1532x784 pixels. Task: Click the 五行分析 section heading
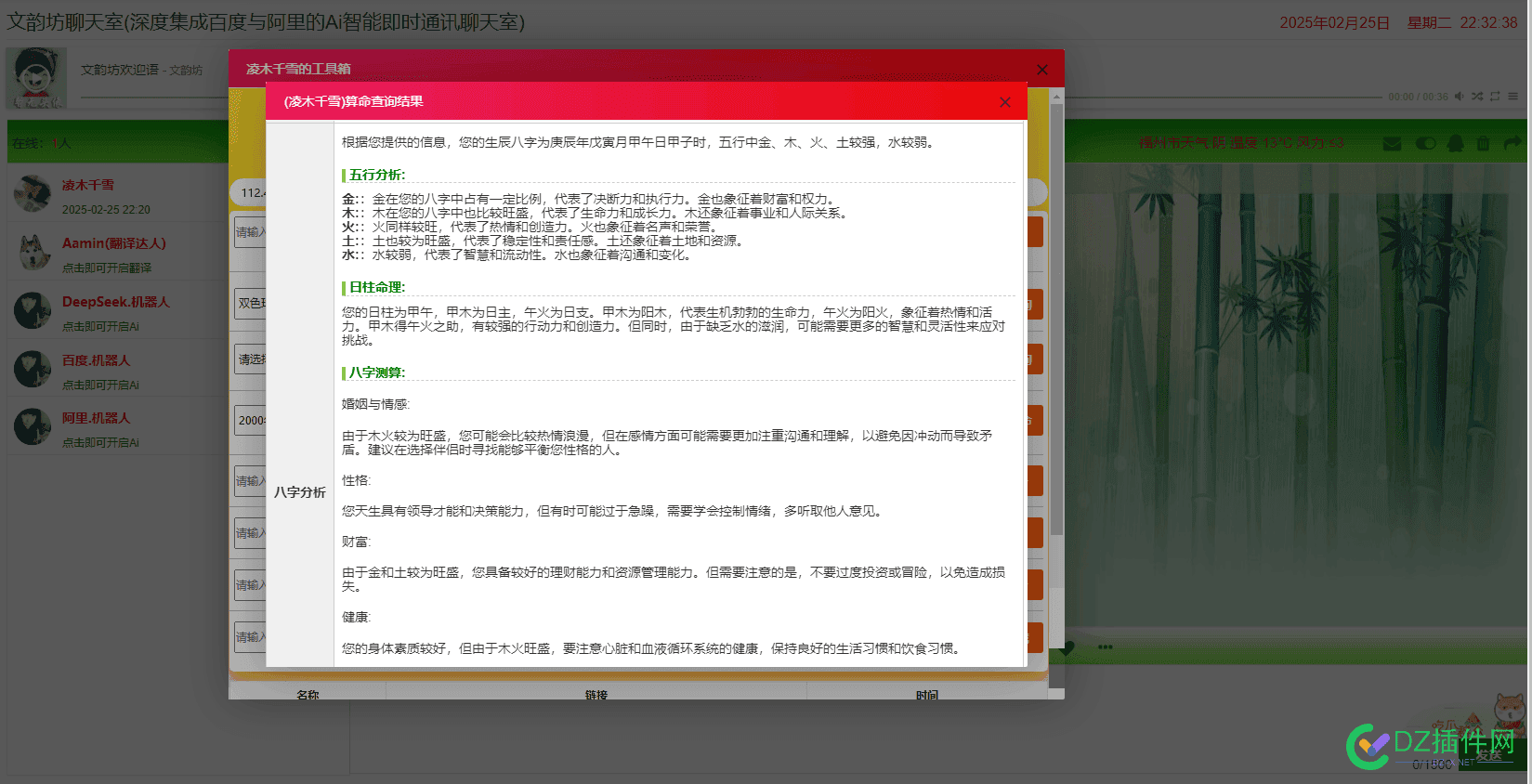[x=377, y=175]
